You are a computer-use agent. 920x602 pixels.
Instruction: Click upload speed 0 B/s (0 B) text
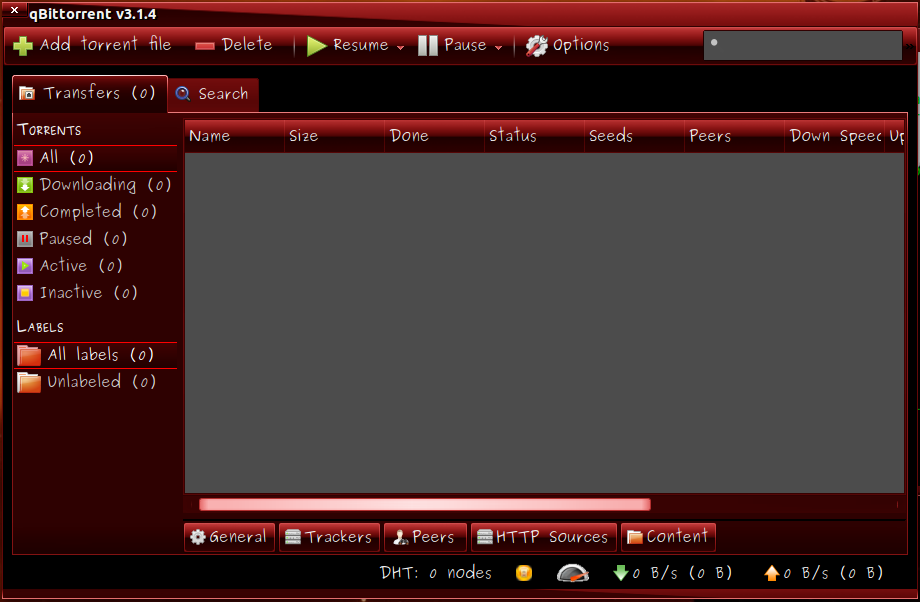pos(834,573)
